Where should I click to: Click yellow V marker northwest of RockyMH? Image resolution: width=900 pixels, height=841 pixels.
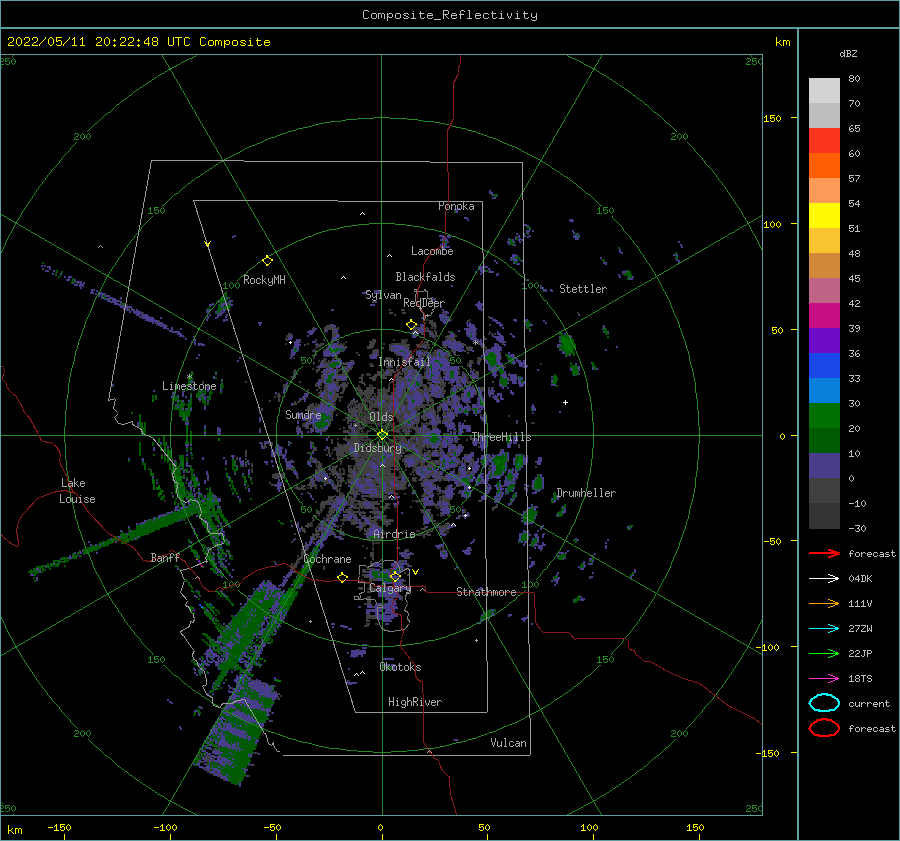(x=208, y=244)
